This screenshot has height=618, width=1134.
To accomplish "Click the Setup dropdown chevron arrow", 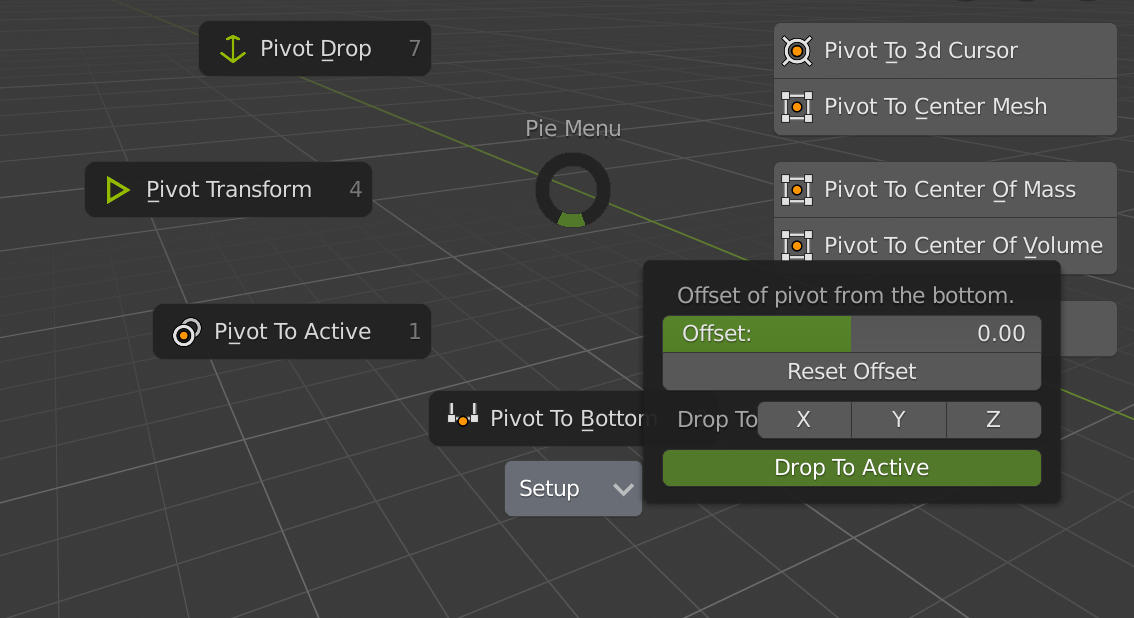I will [x=623, y=489].
